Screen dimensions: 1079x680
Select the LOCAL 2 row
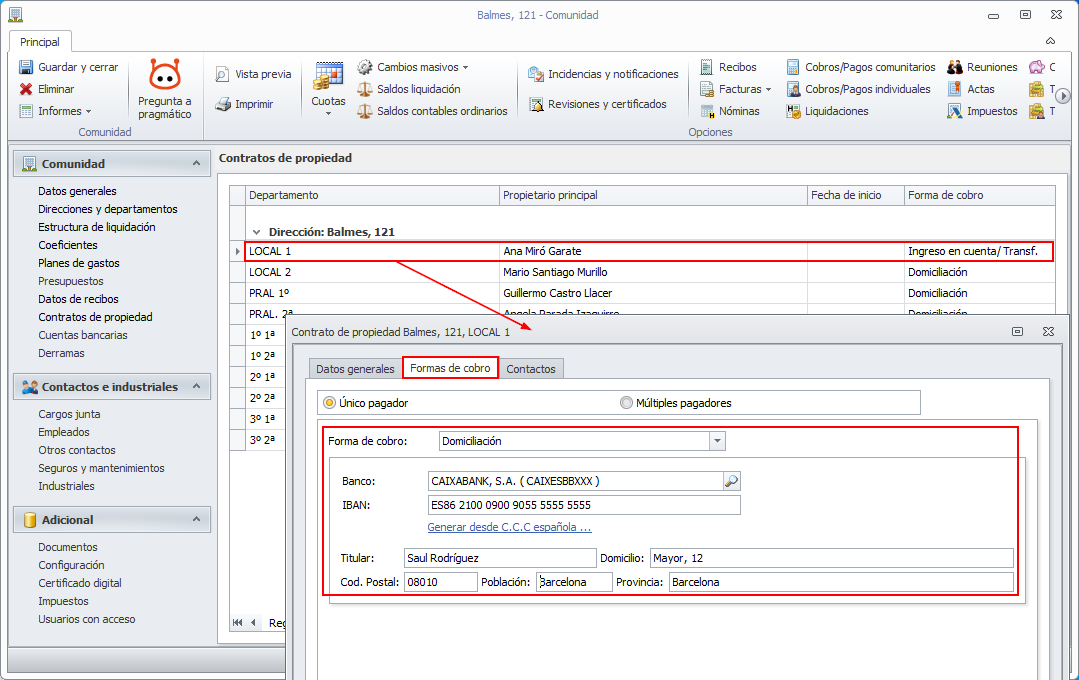click(650, 273)
